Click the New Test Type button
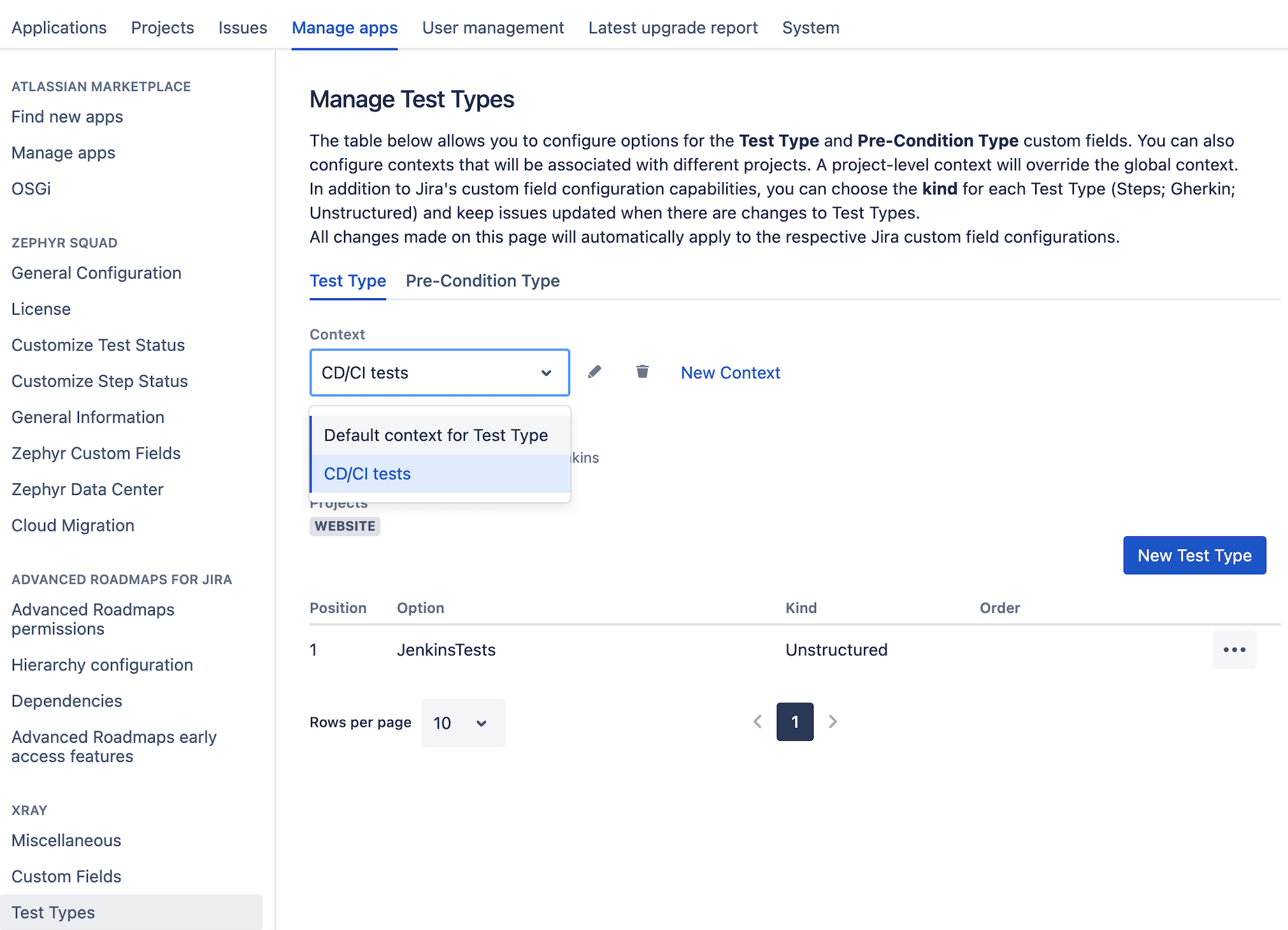1288x930 pixels. tap(1194, 555)
